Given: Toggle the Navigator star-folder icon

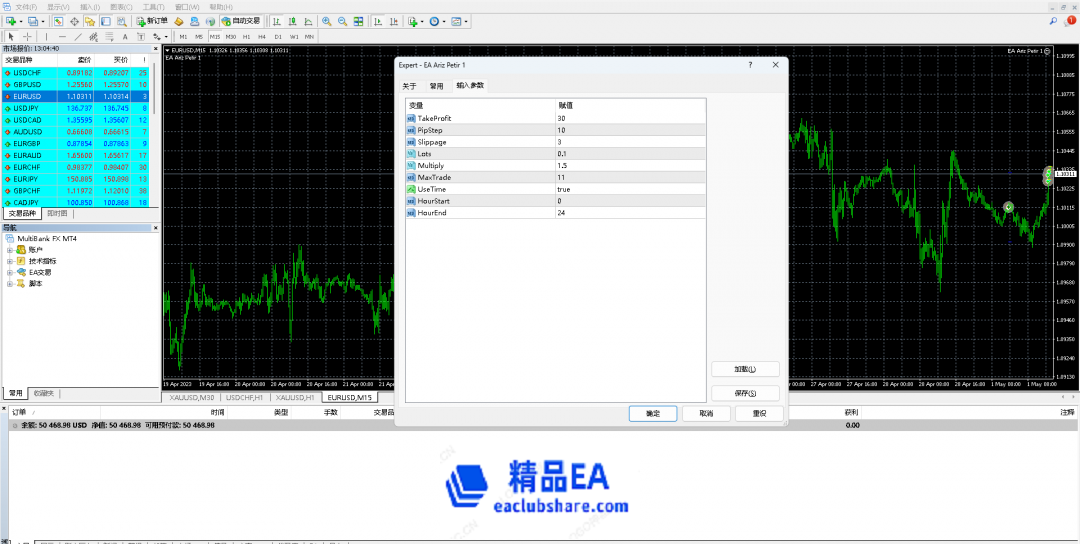Looking at the screenshot, I should pyautogui.click(x=90, y=21).
